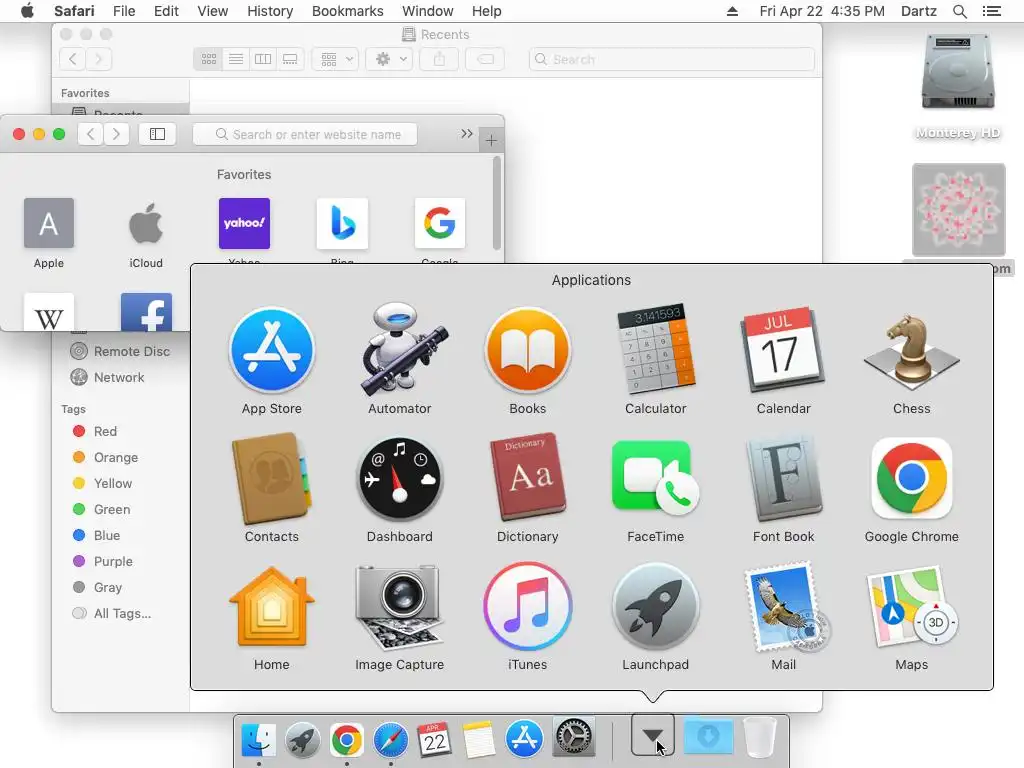Open Finder action gear dropdown
1024x768 pixels.
pos(389,59)
